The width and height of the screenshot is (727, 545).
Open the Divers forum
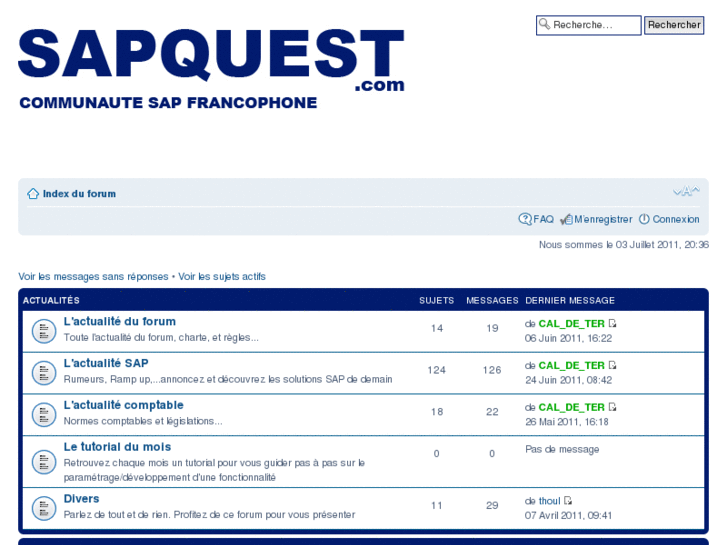[x=82, y=499]
